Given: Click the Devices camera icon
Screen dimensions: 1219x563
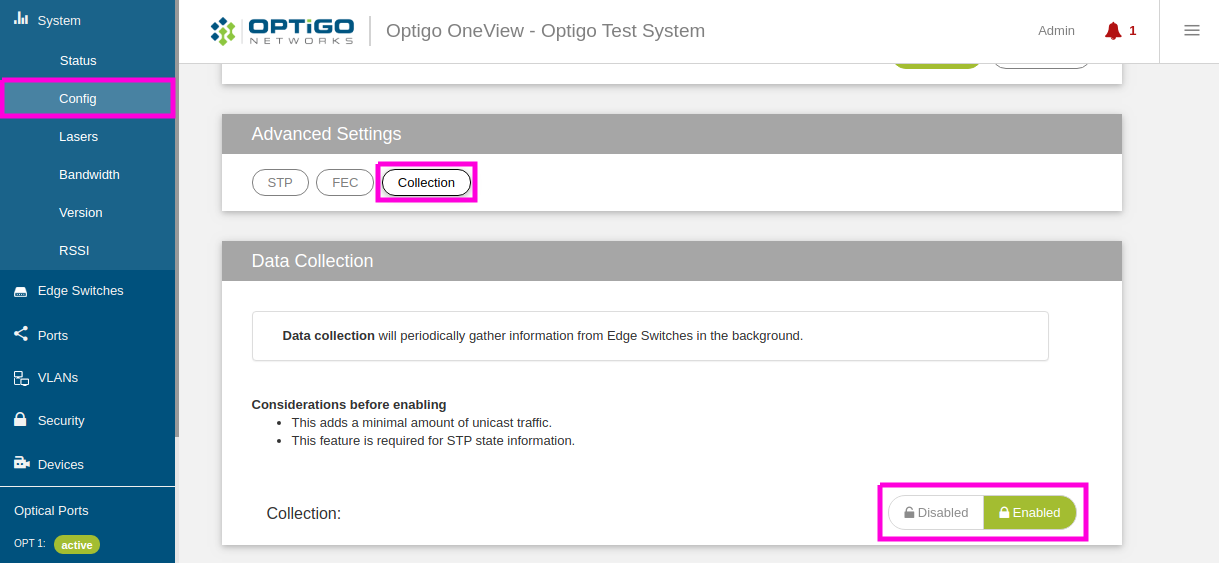Looking at the screenshot, I should point(21,463).
